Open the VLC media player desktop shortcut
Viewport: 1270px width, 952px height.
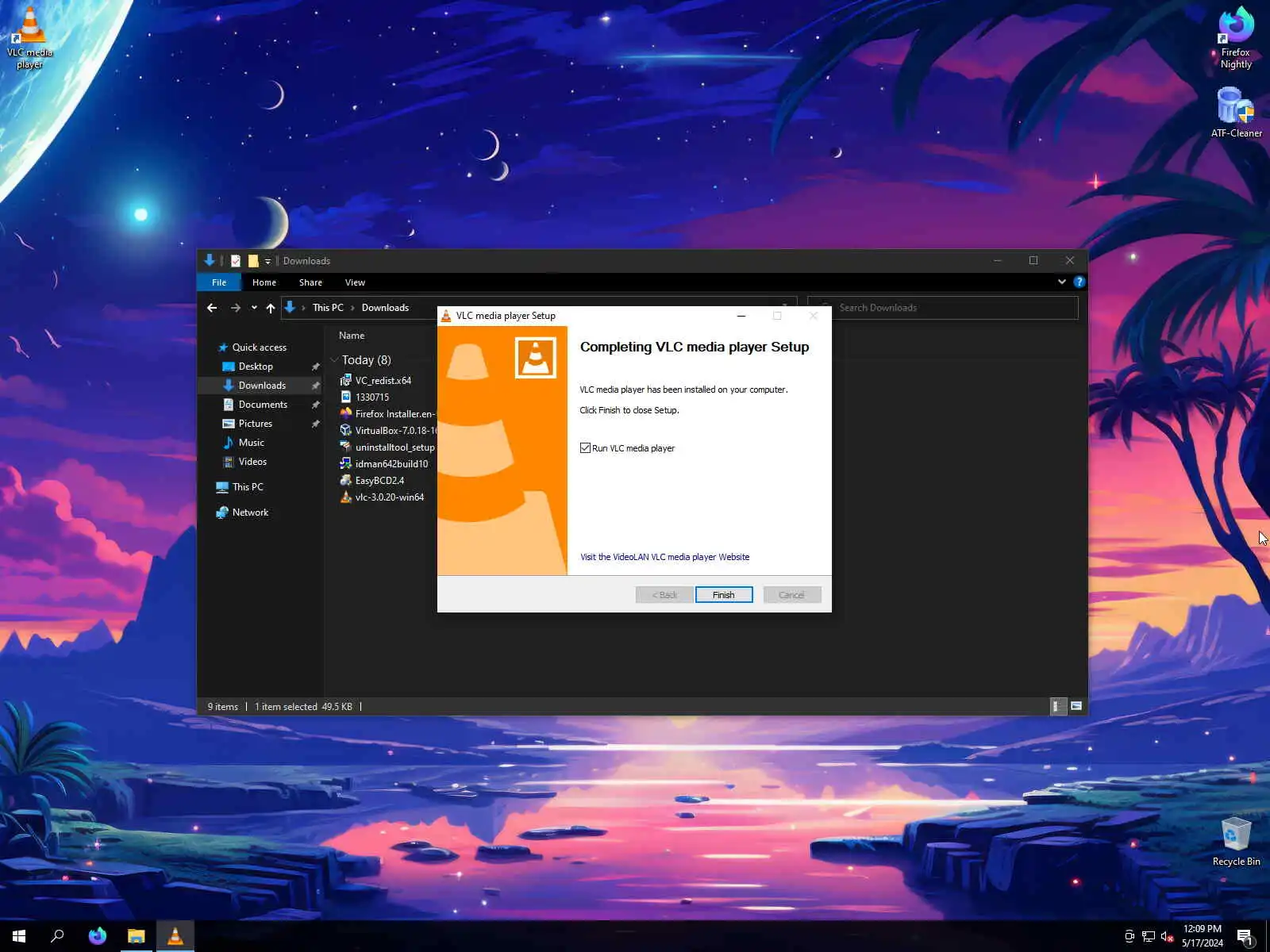(29, 37)
